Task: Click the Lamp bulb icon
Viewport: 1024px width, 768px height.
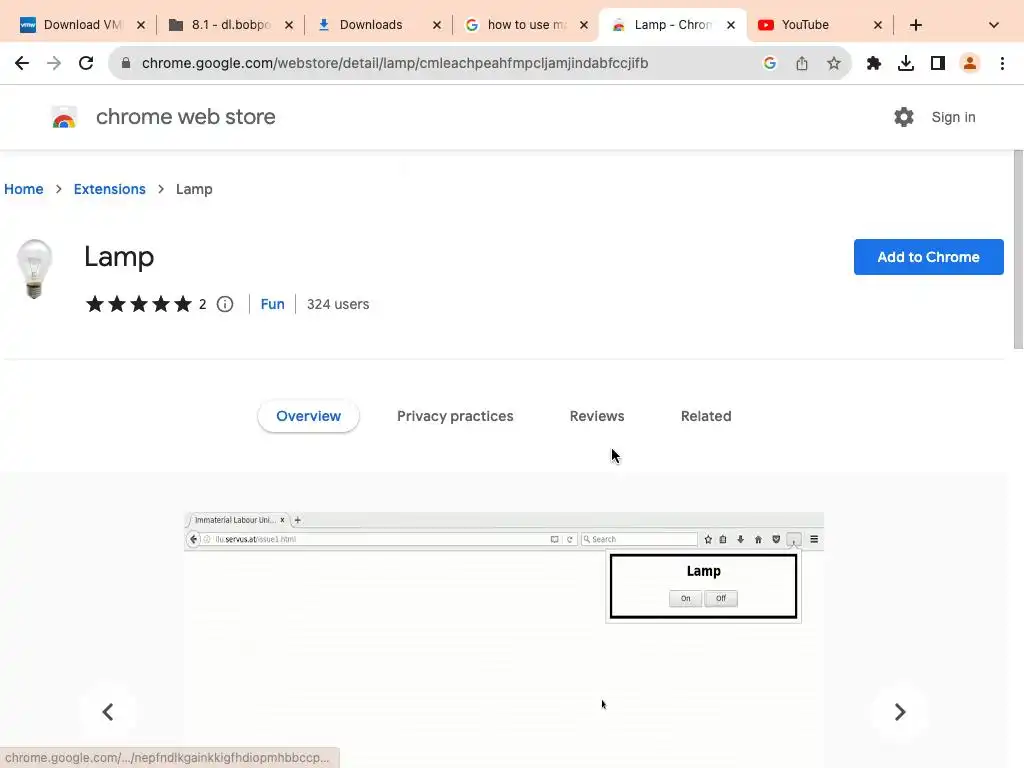Action: 34,268
